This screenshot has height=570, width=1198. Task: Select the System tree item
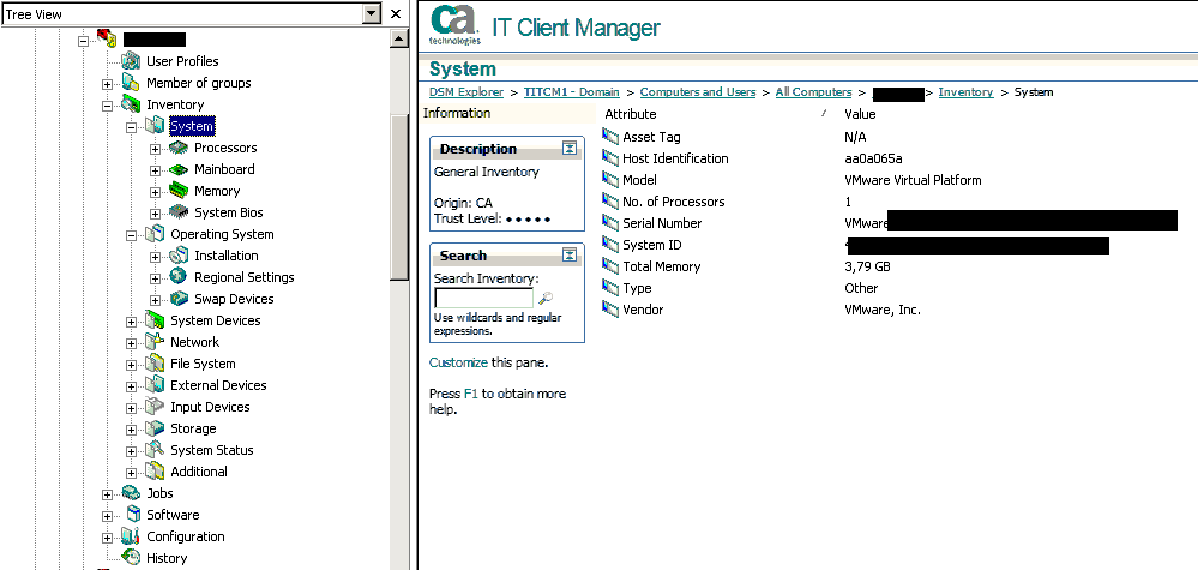click(192, 126)
